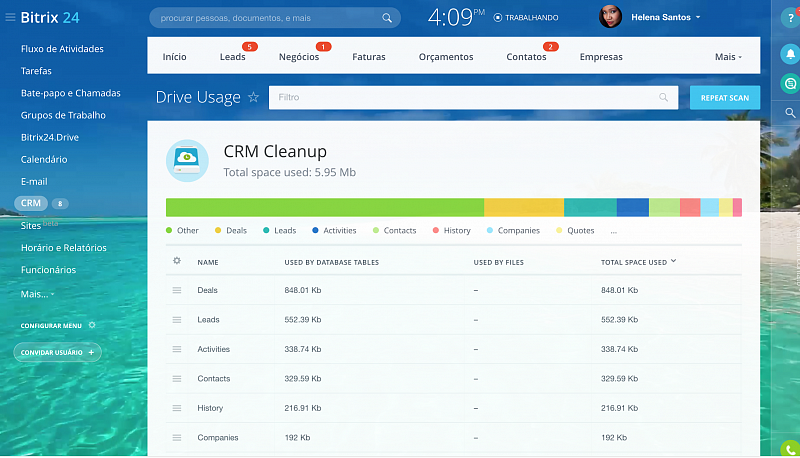Click the Repeat Scan button
Screen dimensions: 800x458
pyautogui.click(x=725, y=97)
